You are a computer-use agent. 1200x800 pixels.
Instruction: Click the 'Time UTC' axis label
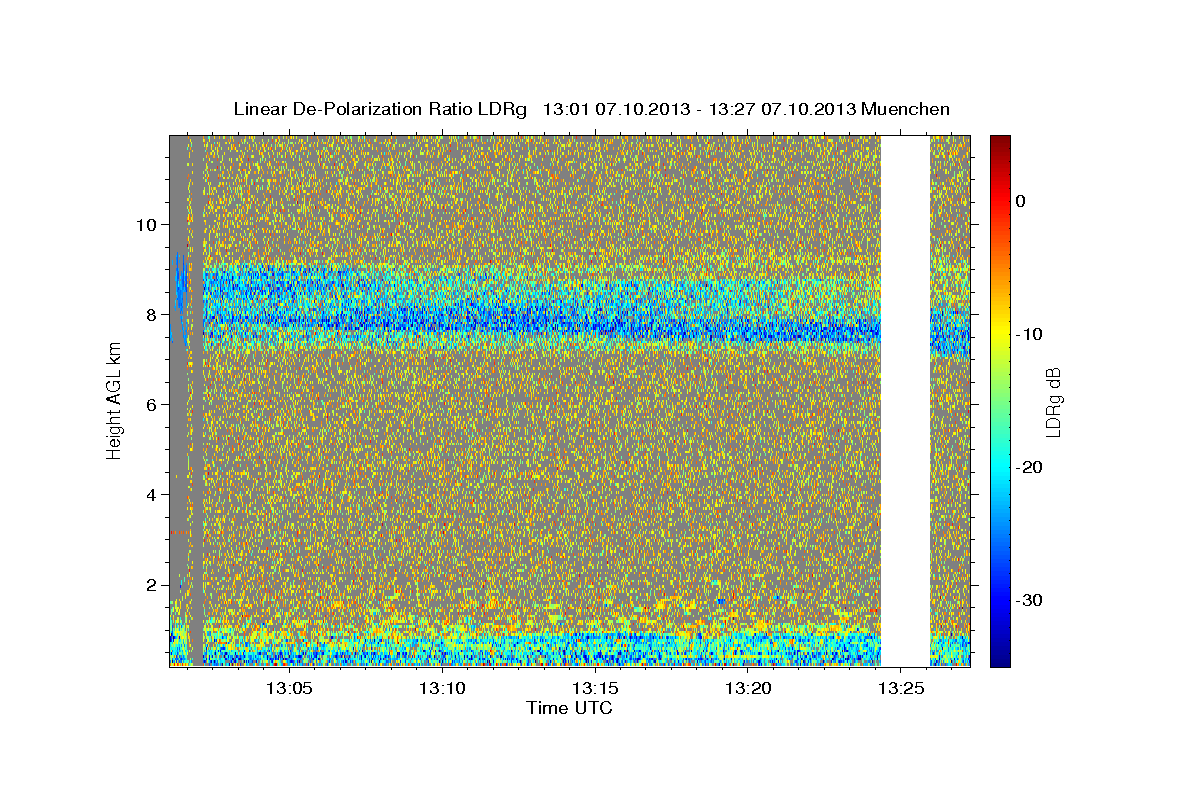click(569, 708)
